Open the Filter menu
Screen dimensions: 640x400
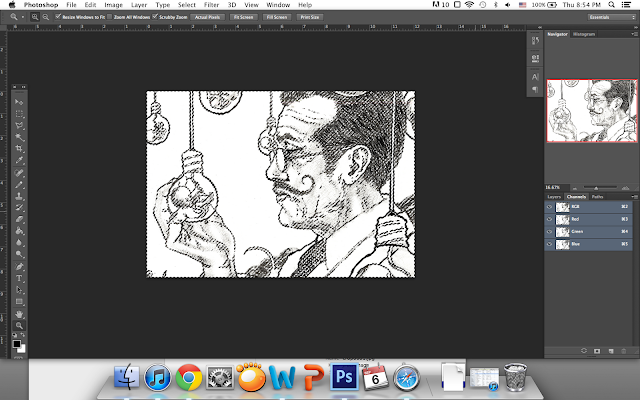point(211,5)
